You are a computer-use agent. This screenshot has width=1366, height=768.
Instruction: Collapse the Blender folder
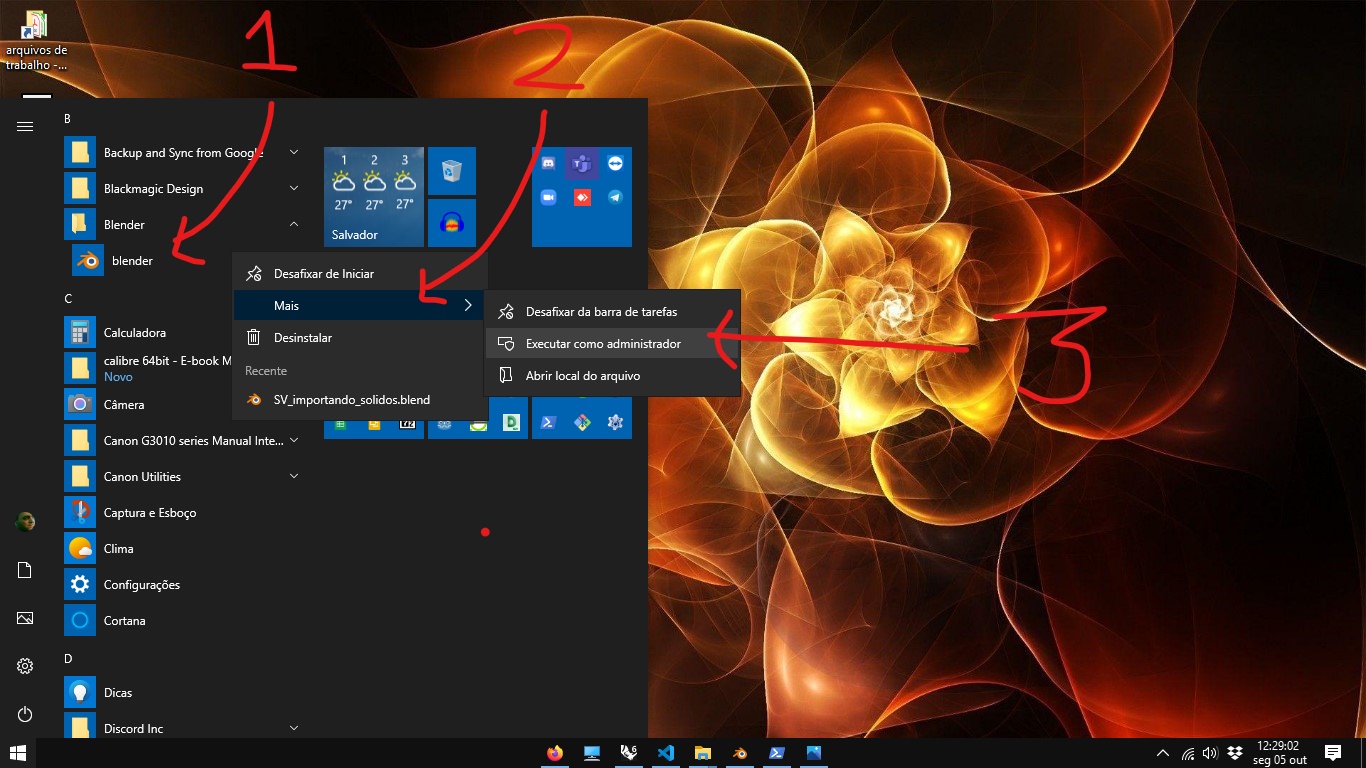pyautogui.click(x=294, y=225)
